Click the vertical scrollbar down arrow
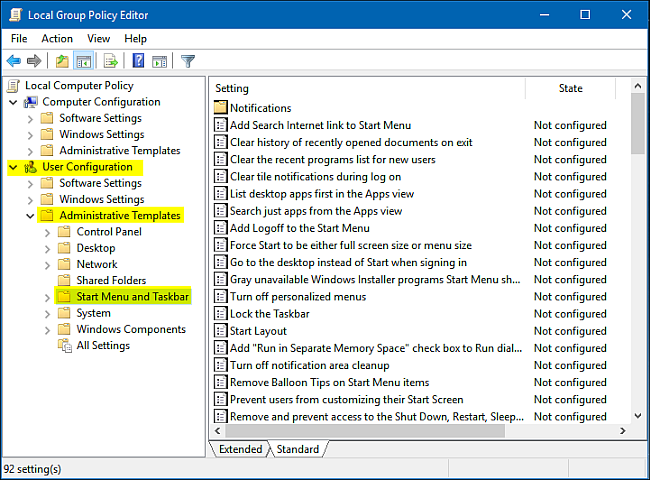 tap(638, 415)
